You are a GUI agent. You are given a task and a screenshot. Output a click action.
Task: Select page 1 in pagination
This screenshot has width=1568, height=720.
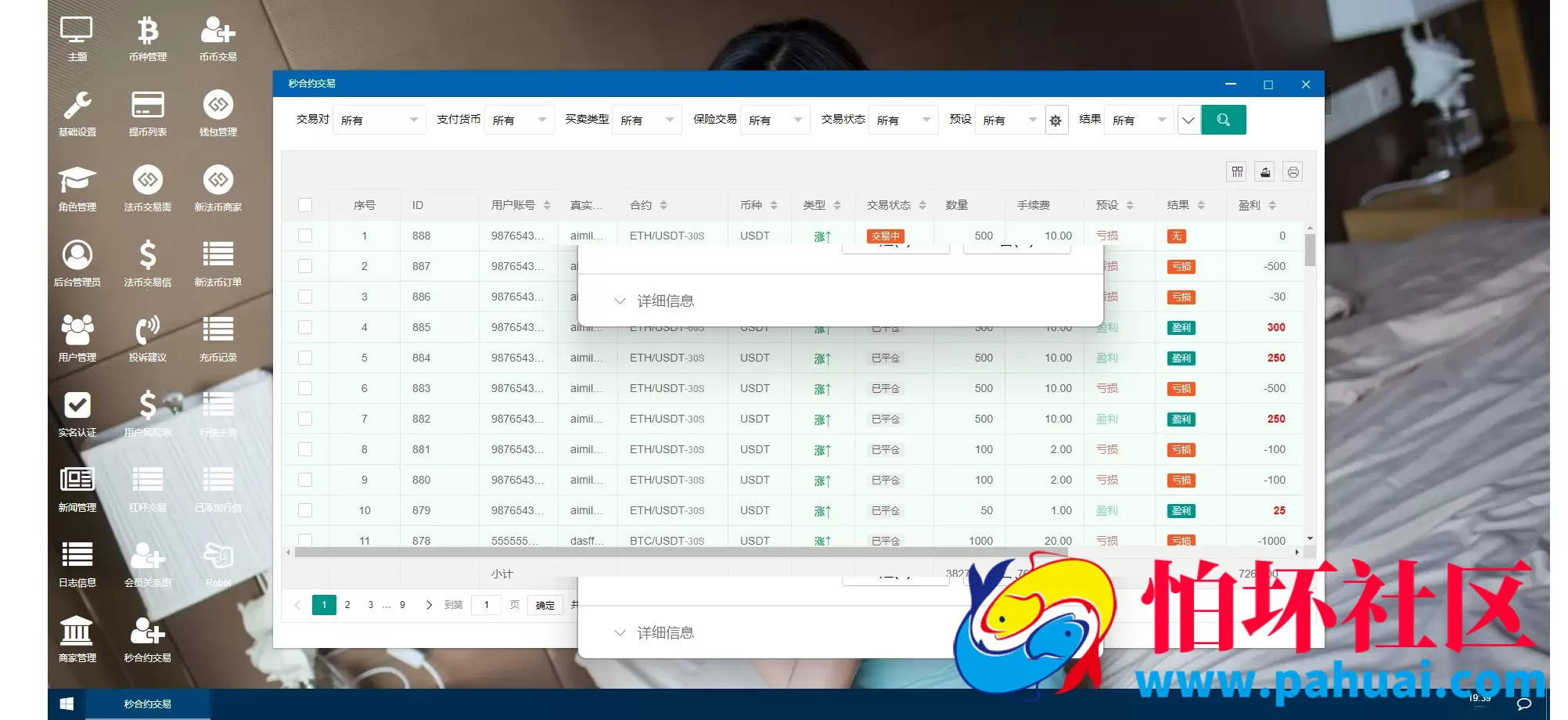[x=324, y=605]
